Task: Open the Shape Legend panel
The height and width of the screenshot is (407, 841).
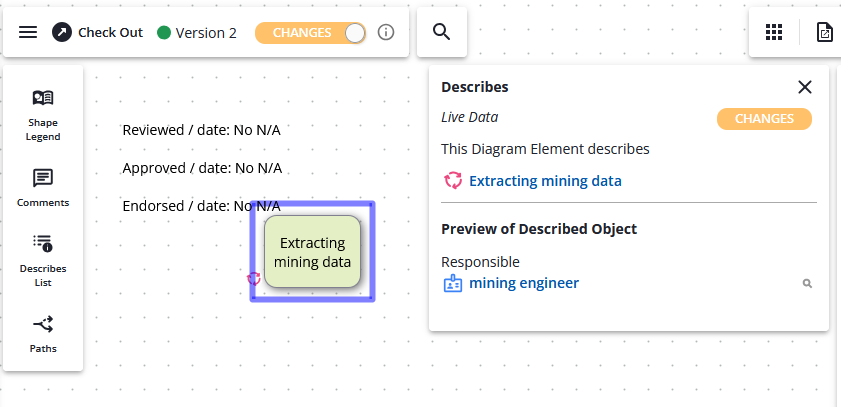Action: [43, 115]
